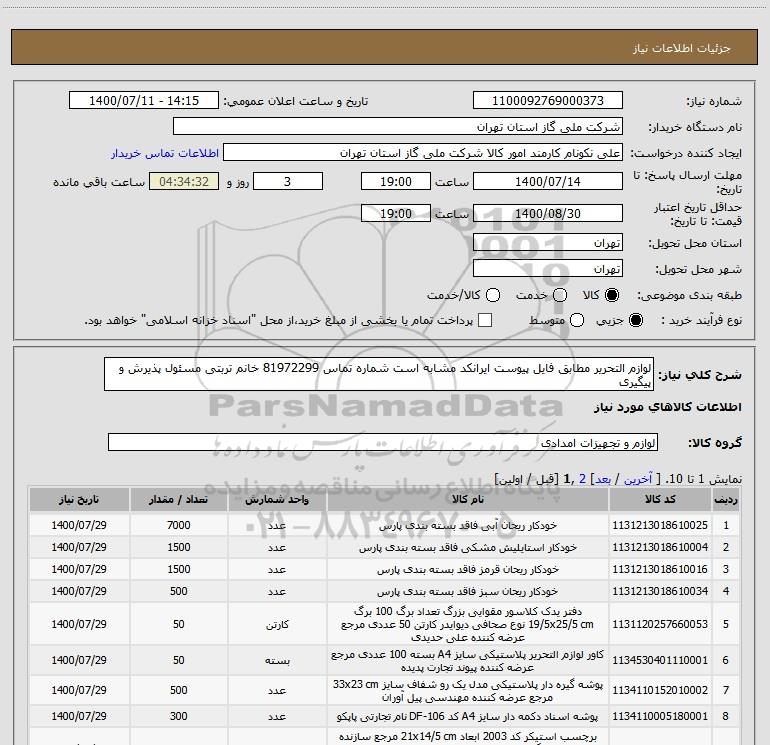
Task: Click item name خودکار ریحان آبی فاقد بسته بندی پارس
Action: 468,525
